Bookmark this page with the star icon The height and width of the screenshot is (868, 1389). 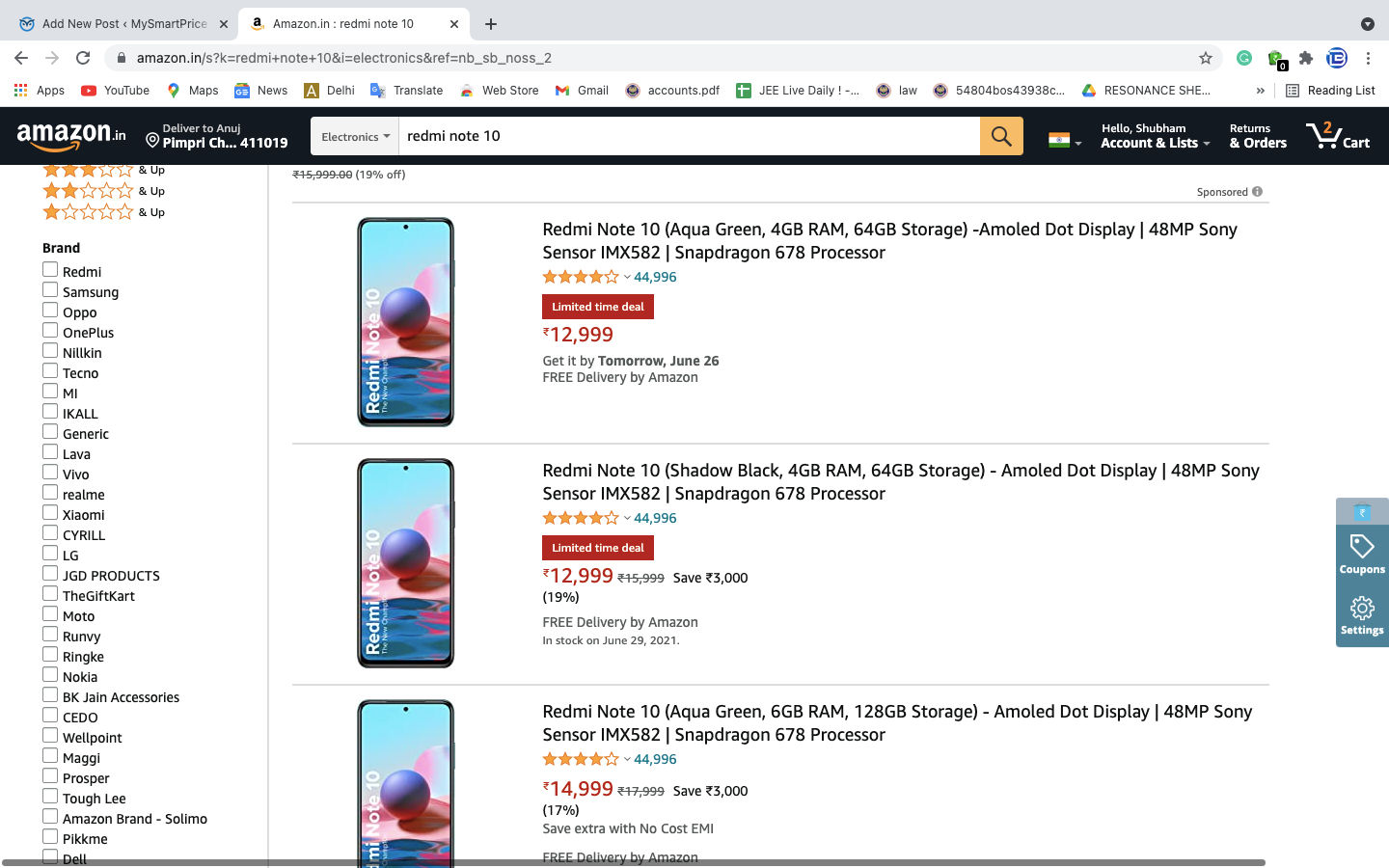(1206, 58)
